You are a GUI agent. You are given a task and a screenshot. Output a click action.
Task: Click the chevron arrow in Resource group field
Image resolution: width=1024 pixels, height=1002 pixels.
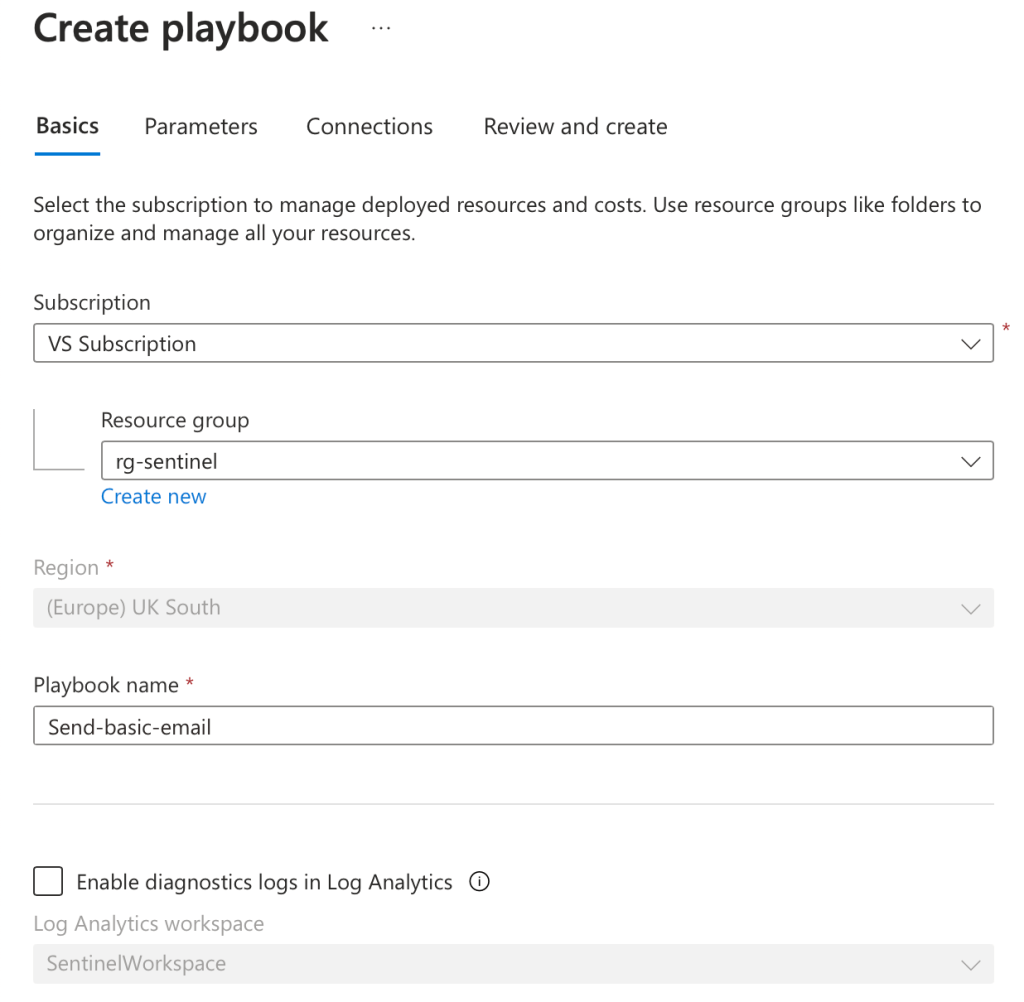969,462
